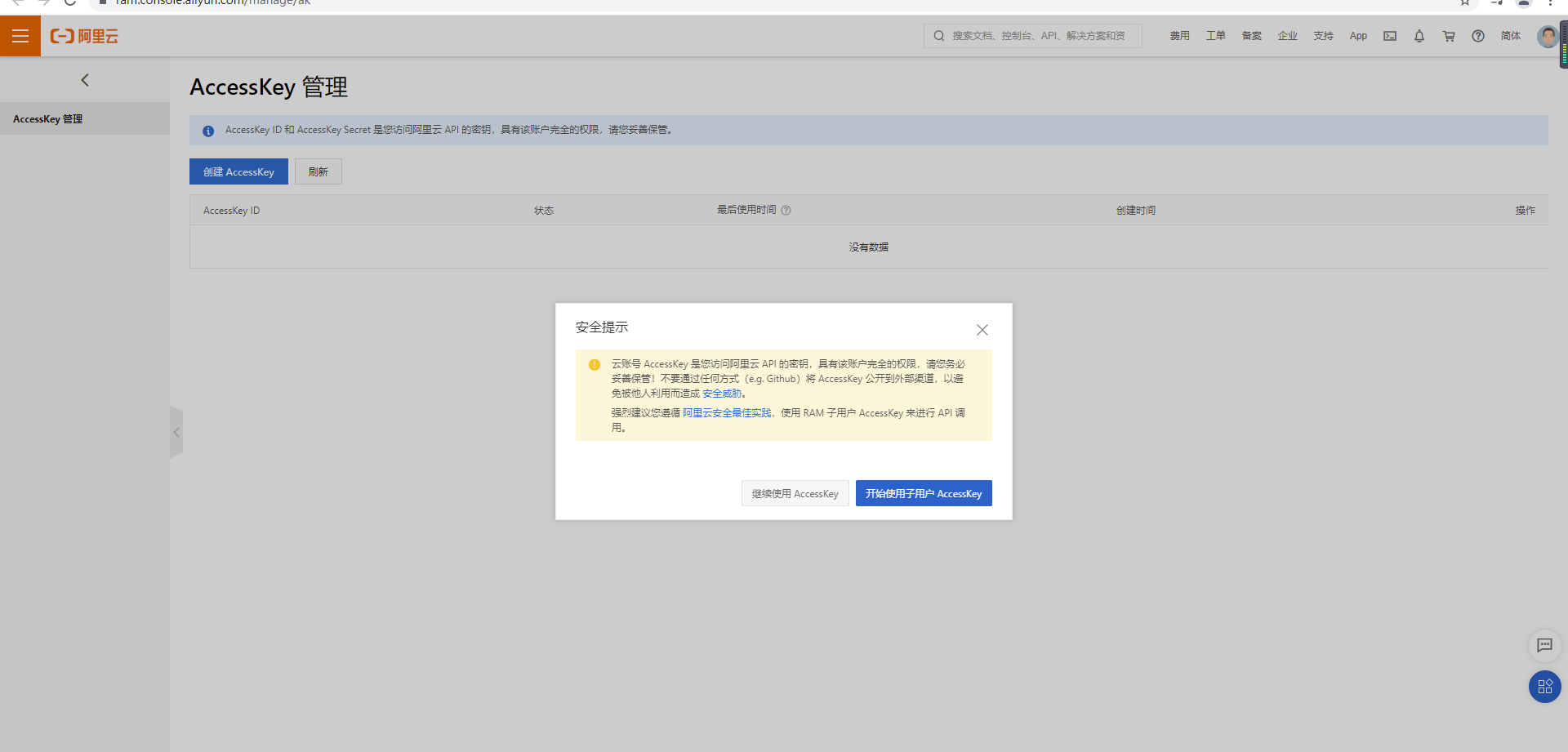Viewport: 1568px width, 752px height.
Task: Expand the hidden panel via left-edge arrow
Action: pyautogui.click(x=176, y=432)
